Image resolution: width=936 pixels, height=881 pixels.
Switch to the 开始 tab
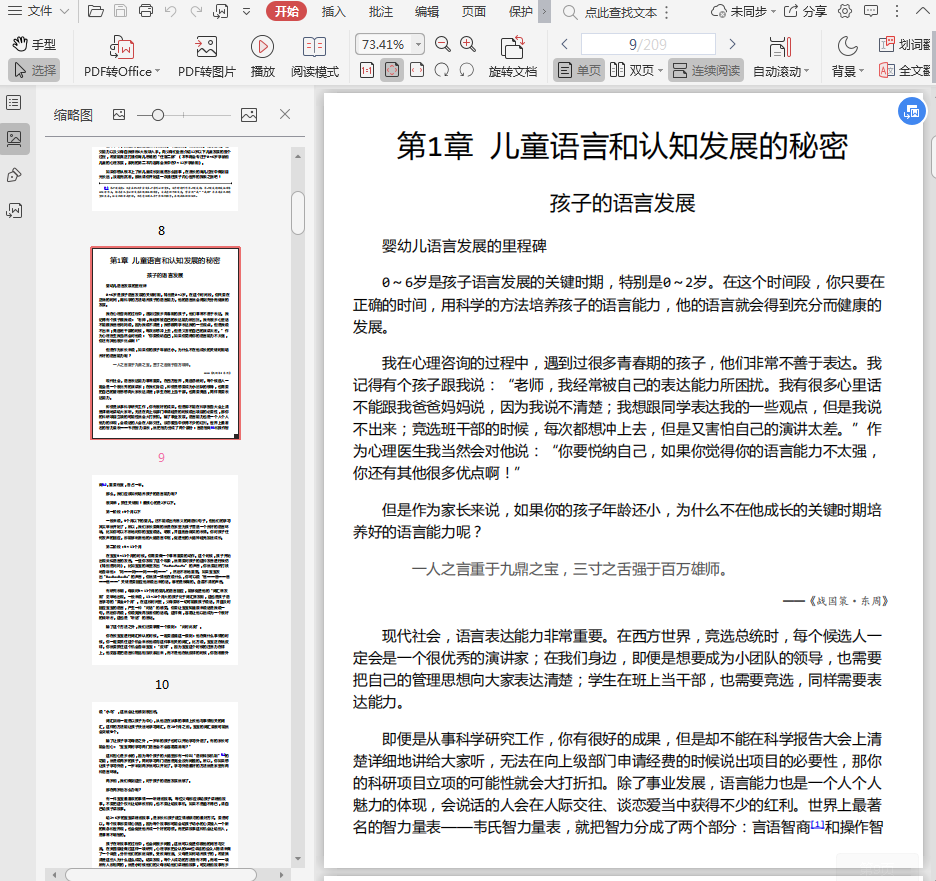pyautogui.click(x=287, y=11)
